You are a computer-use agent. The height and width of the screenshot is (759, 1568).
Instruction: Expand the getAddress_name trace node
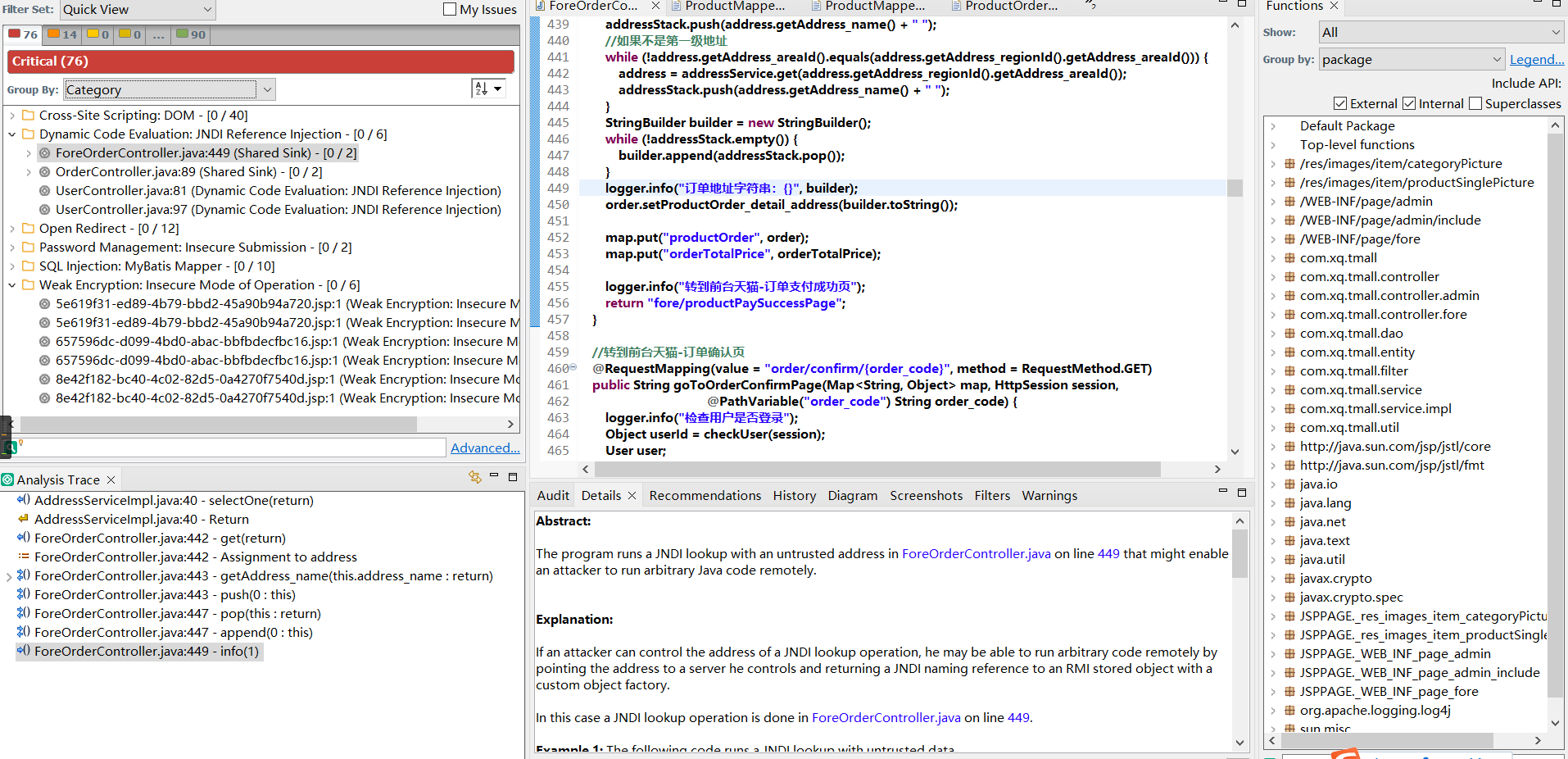[8, 576]
